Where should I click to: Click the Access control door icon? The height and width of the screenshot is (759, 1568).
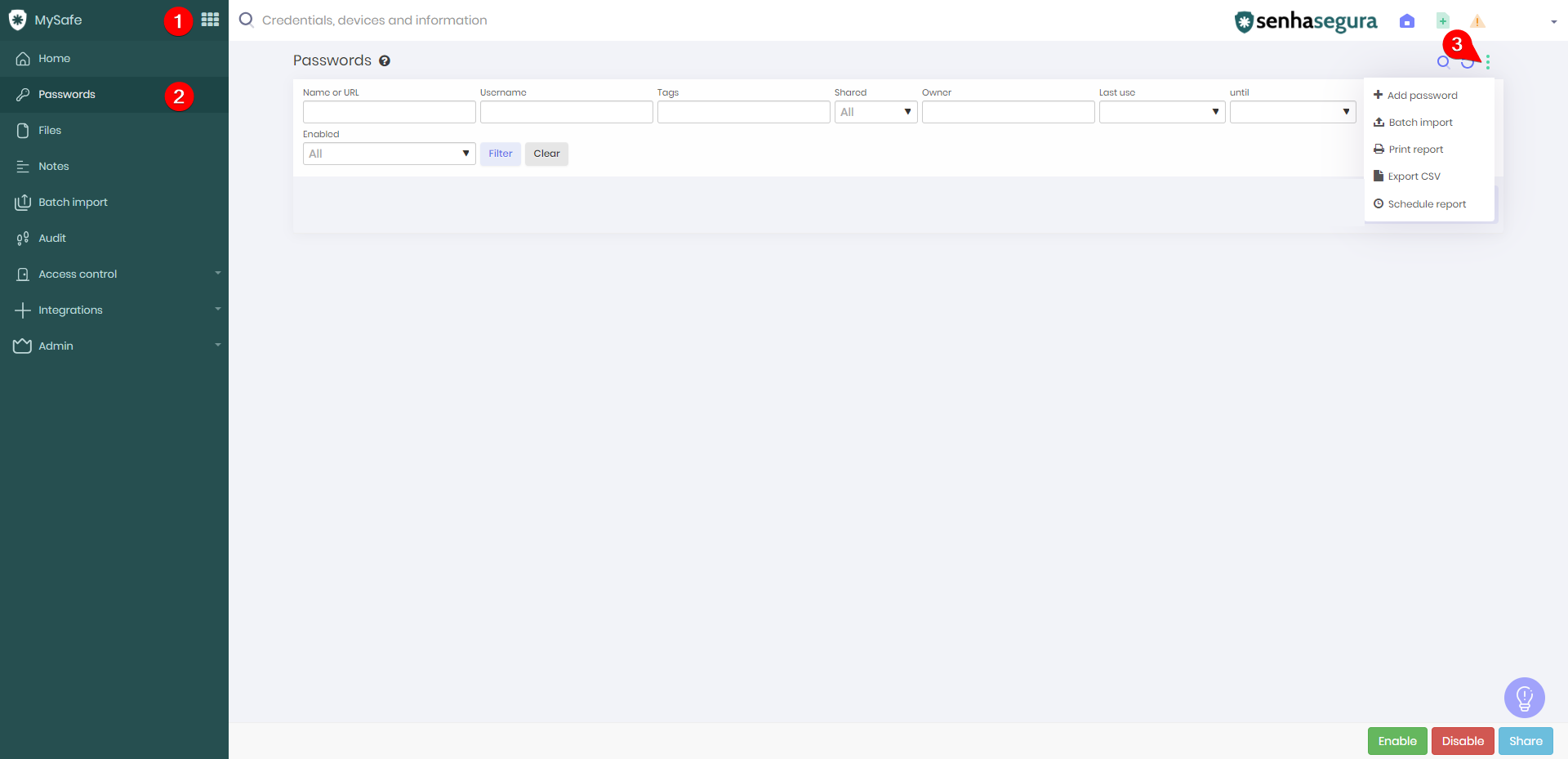tap(23, 275)
